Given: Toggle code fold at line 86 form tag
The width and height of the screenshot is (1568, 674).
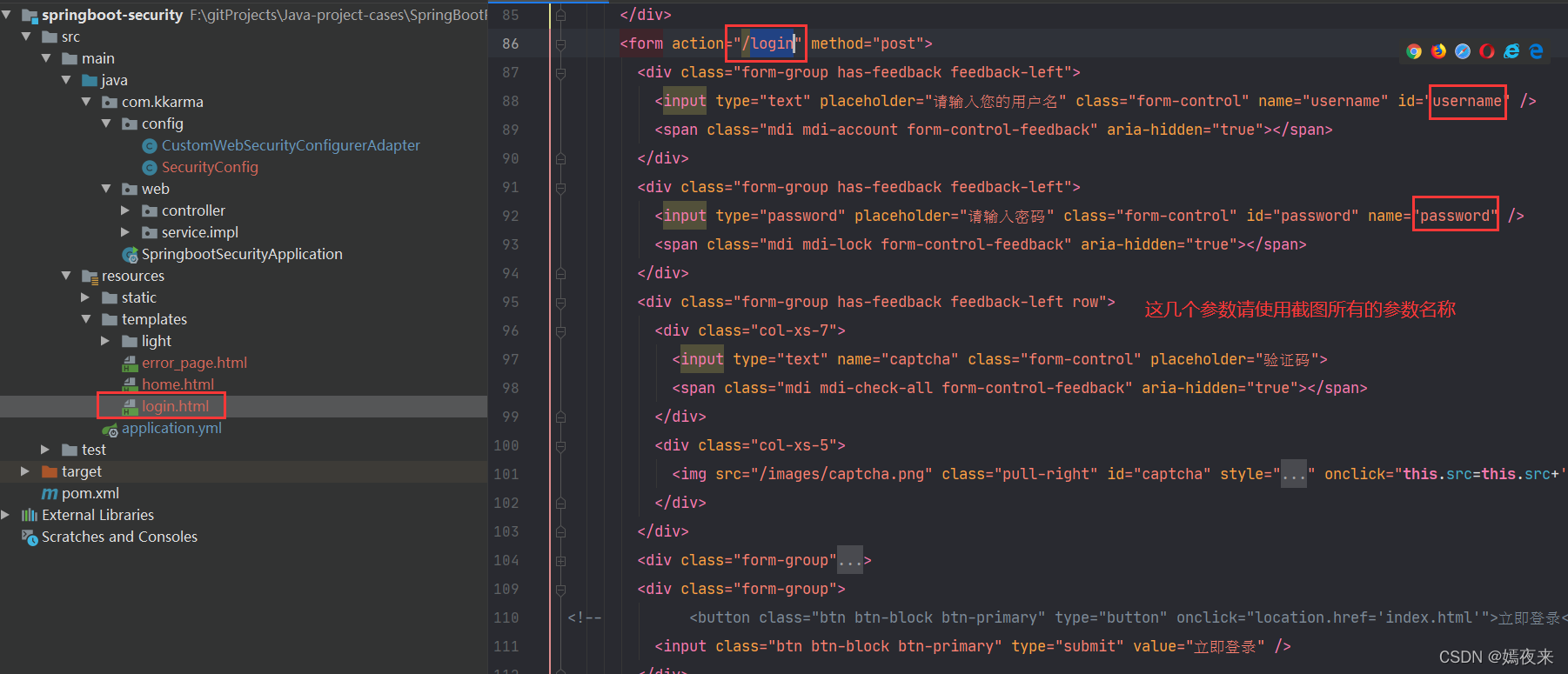Looking at the screenshot, I should [x=560, y=43].
